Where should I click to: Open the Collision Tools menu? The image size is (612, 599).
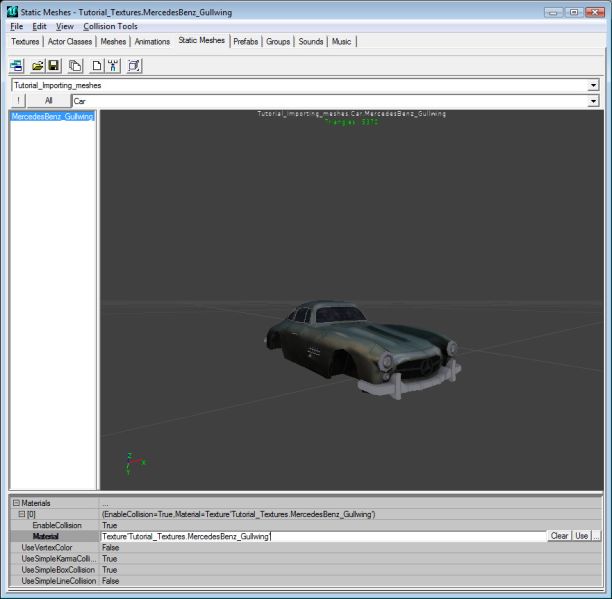coord(110,27)
